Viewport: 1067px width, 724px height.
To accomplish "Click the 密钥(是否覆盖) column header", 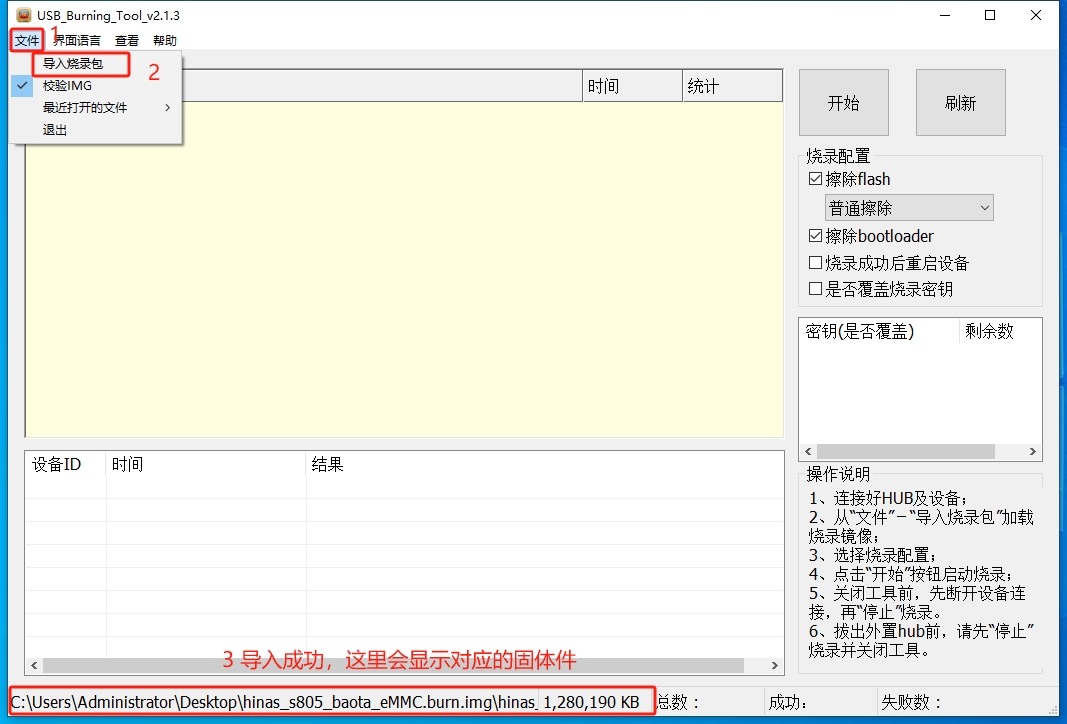I will [879, 331].
